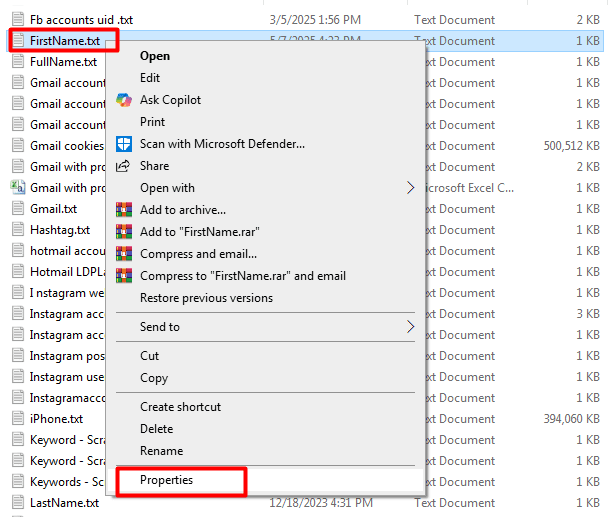The width and height of the screenshot is (613, 517).
Task: Click the Ask Copilot menu entry
Action: coord(170,100)
